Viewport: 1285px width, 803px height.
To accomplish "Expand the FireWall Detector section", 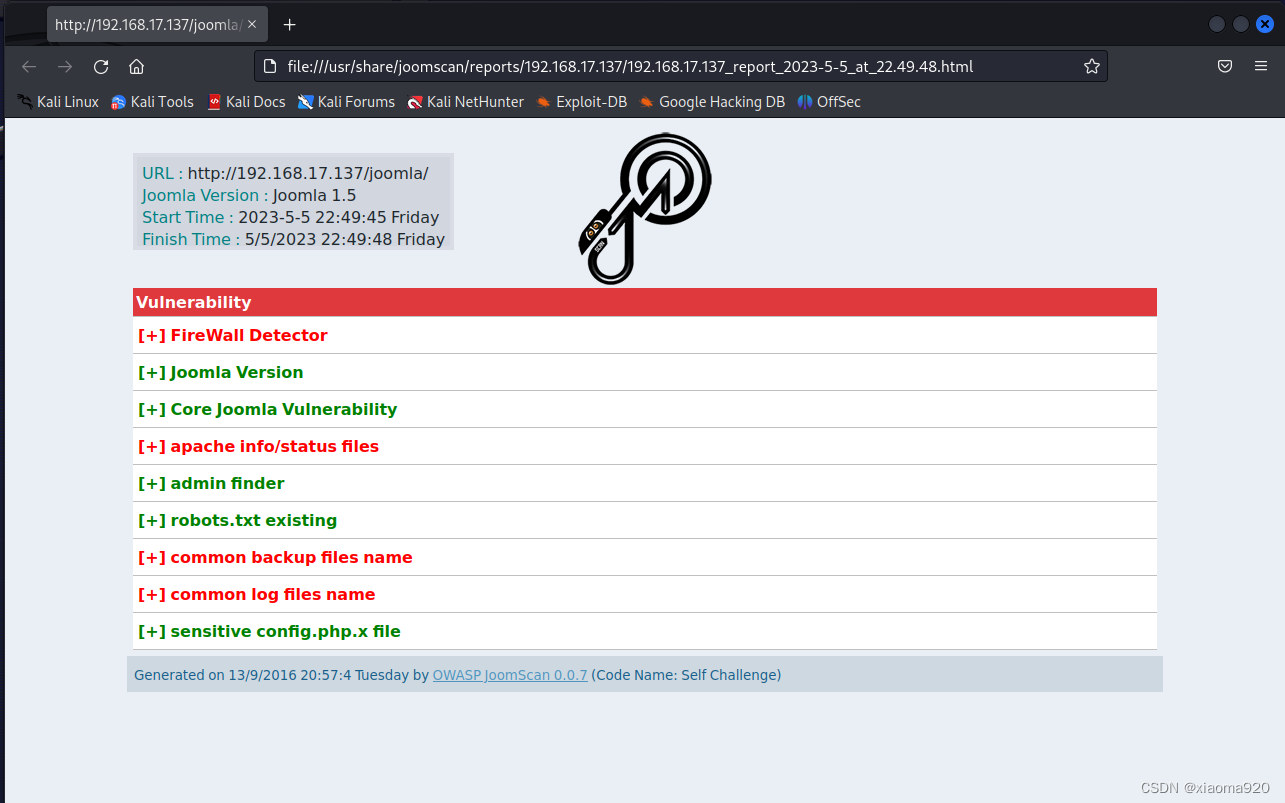I will click(x=645, y=335).
